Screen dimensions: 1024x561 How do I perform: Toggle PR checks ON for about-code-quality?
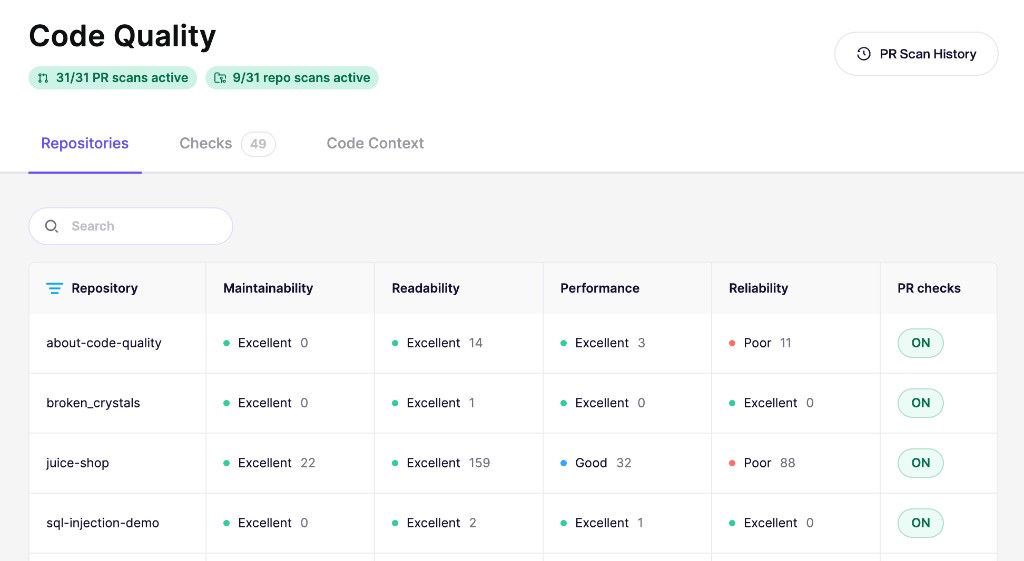coord(920,343)
